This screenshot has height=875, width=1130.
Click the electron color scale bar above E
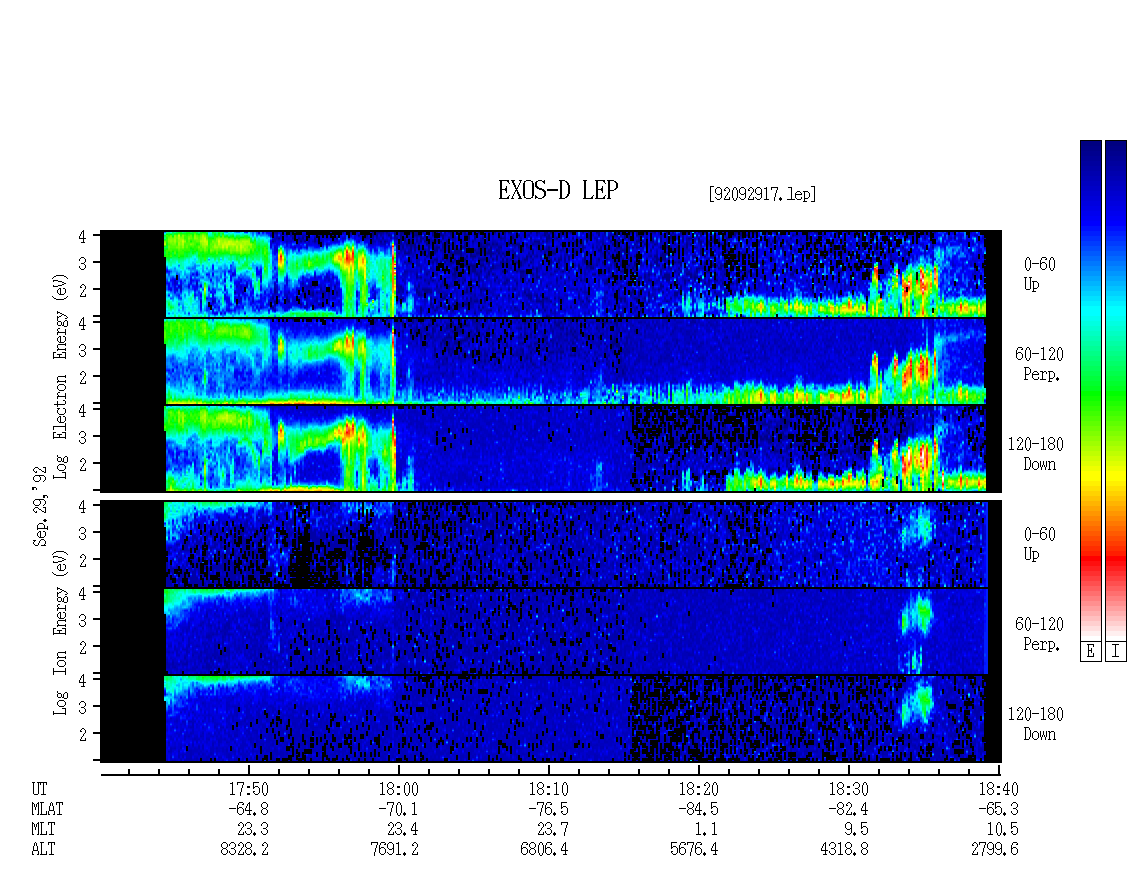[x=1090, y=390]
